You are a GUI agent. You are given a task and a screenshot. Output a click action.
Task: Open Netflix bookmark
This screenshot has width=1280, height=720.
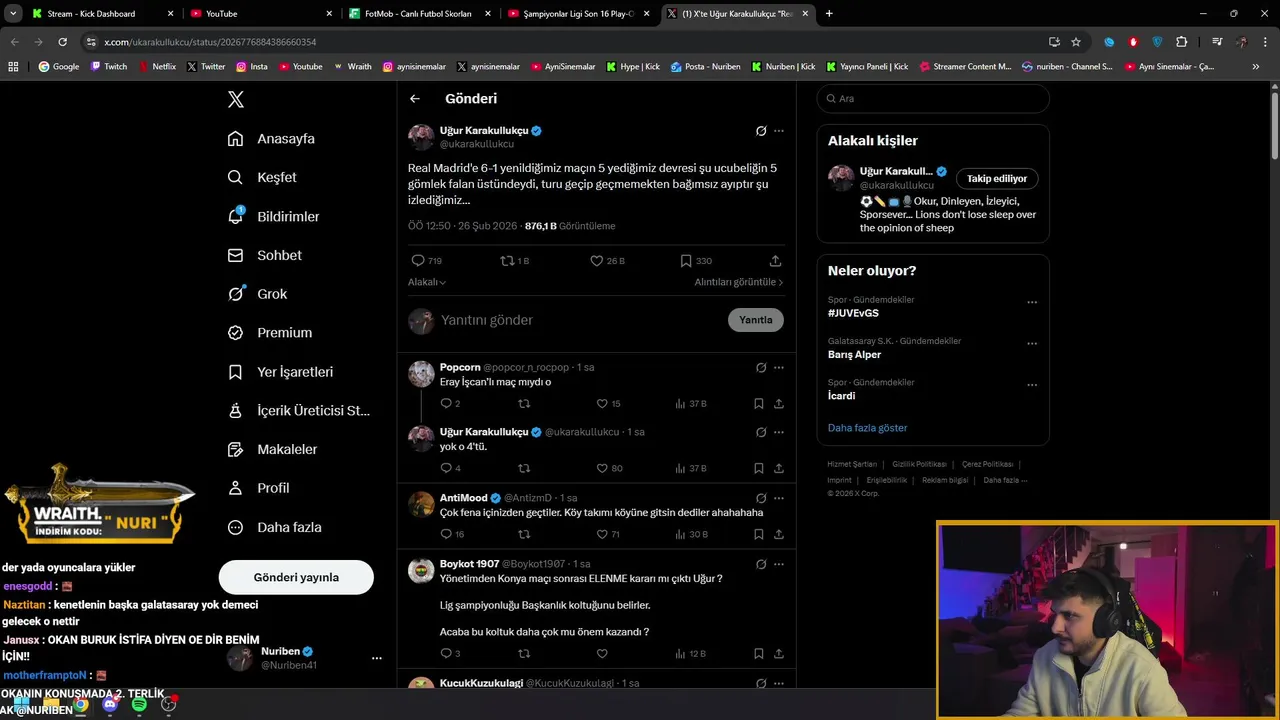pos(157,67)
